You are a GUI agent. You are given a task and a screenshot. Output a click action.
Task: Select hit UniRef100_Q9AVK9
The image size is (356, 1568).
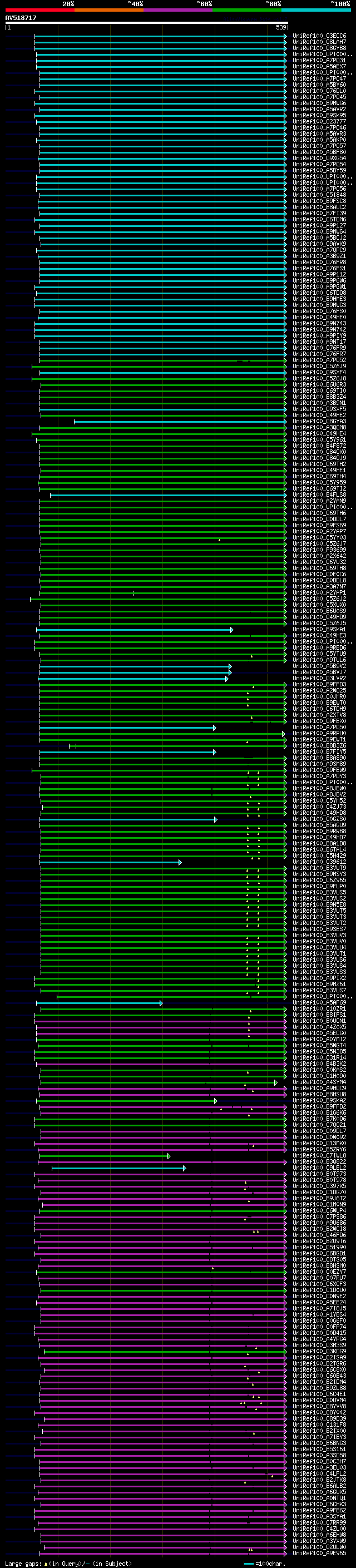tap(319, 244)
